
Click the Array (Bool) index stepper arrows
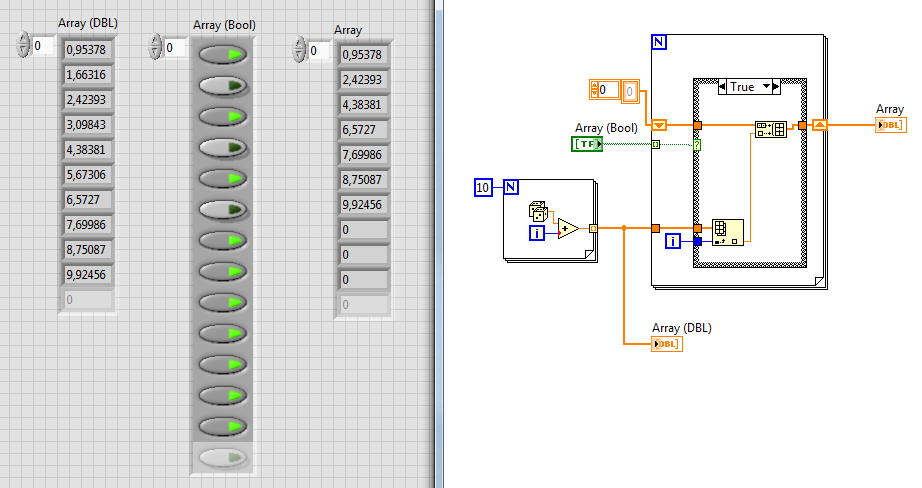click(x=155, y=46)
